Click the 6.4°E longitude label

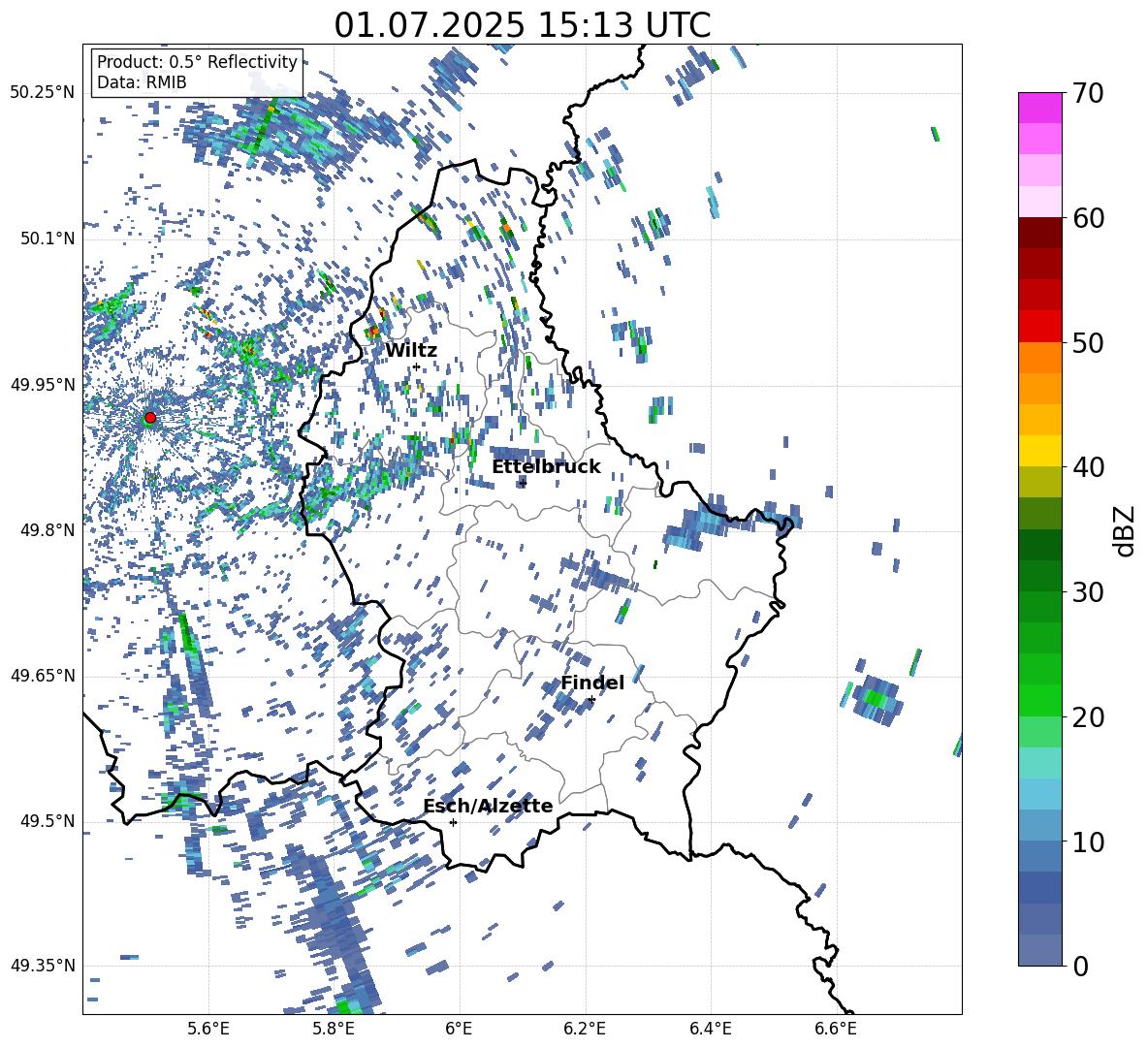click(x=710, y=1030)
